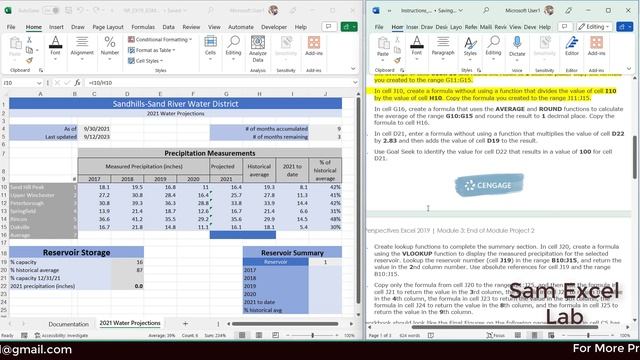Open the Editing group in Word
This screenshot has width=640, height=360.
[x=493, y=48]
